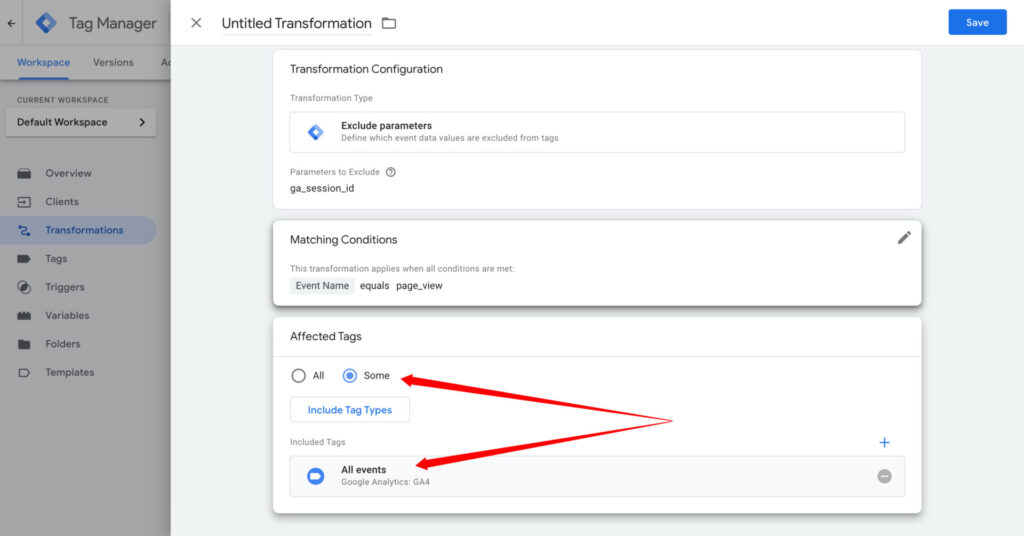Select the Some radio button

pyautogui.click(x=350, y=376)
